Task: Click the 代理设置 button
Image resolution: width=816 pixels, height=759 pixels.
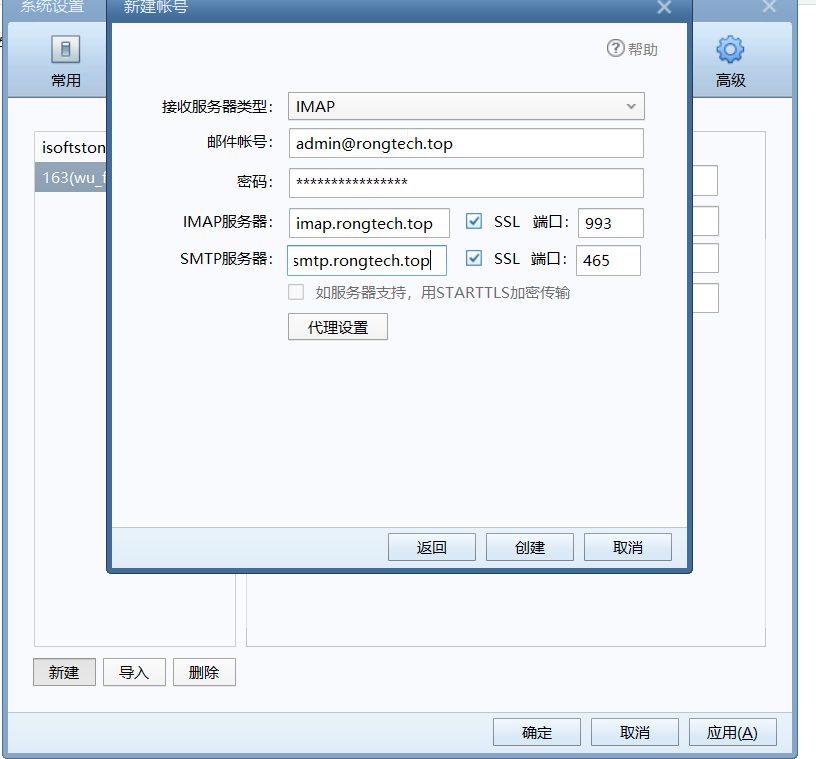Action: [337, 327]
